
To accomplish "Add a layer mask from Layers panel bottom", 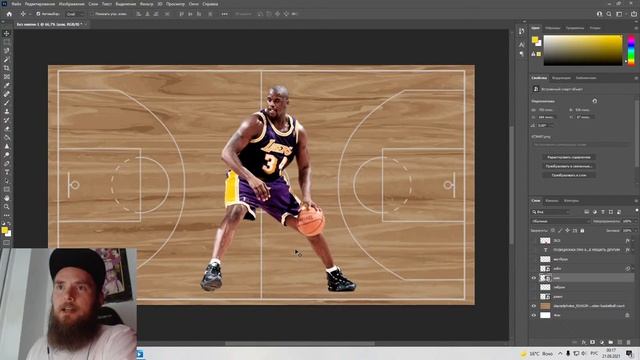I will coord(593,342).
